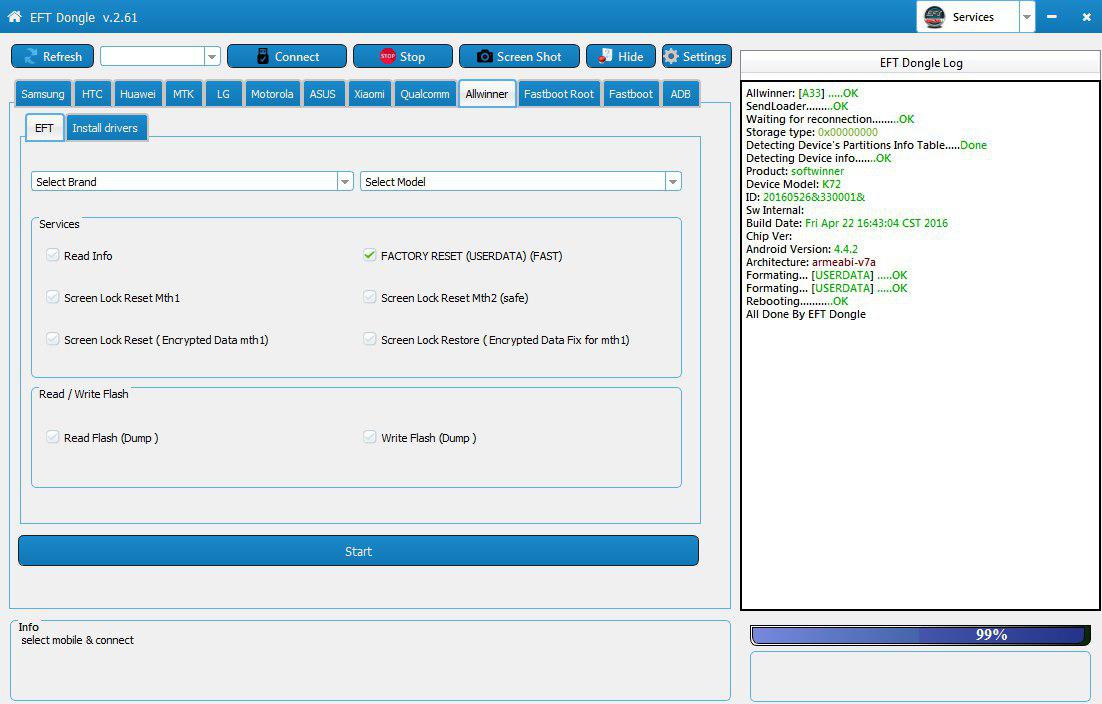Toggle the FACTORY RESET (USERDATA) checkbox
This screenshot has height=704, width=1102.
370,256
